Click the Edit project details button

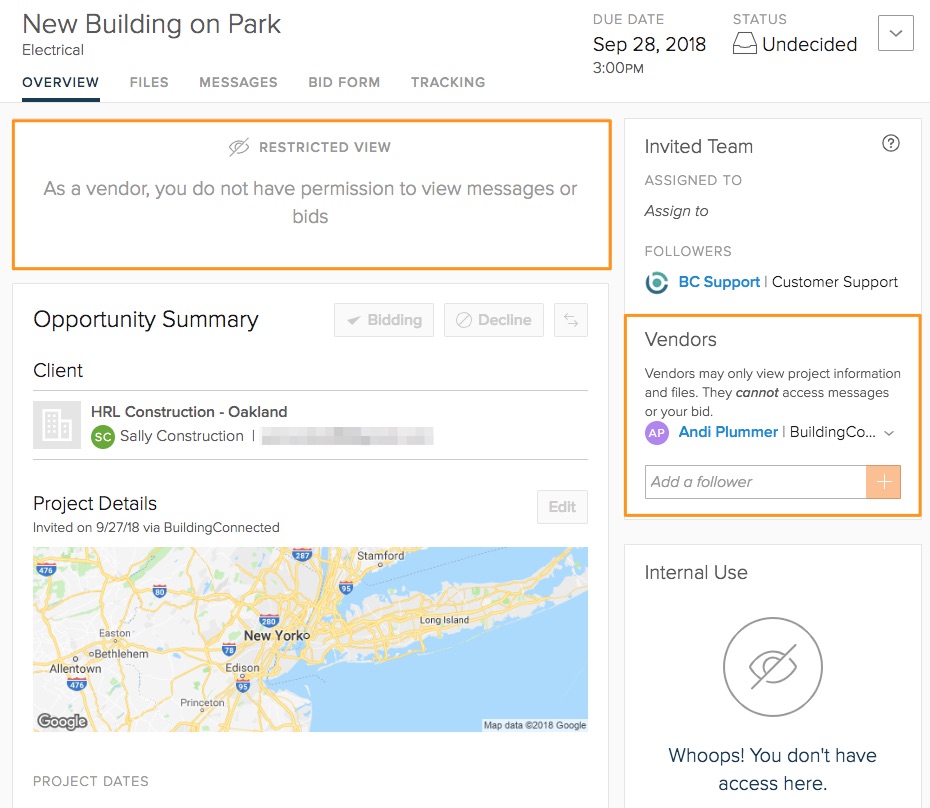click(562, 507)
